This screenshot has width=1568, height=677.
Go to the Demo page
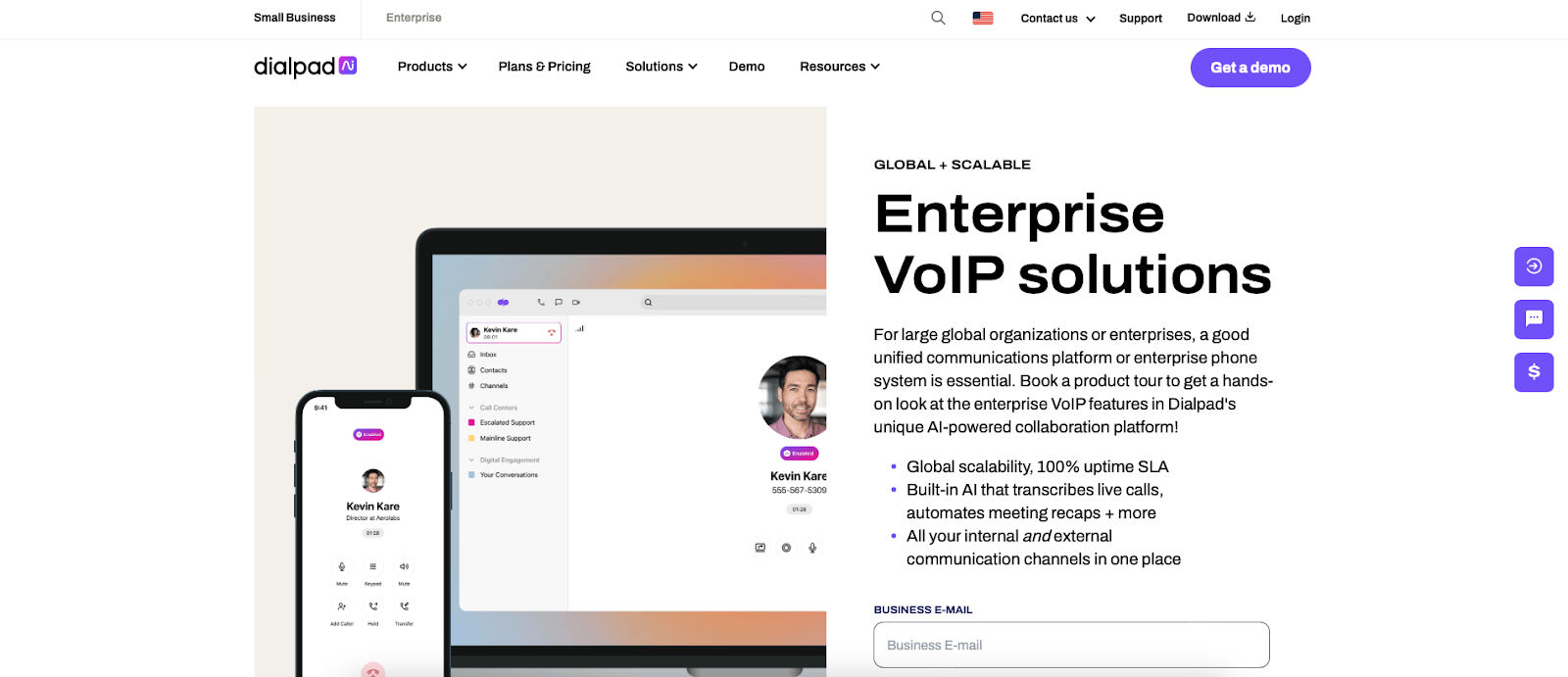click(x=747, y=67)
